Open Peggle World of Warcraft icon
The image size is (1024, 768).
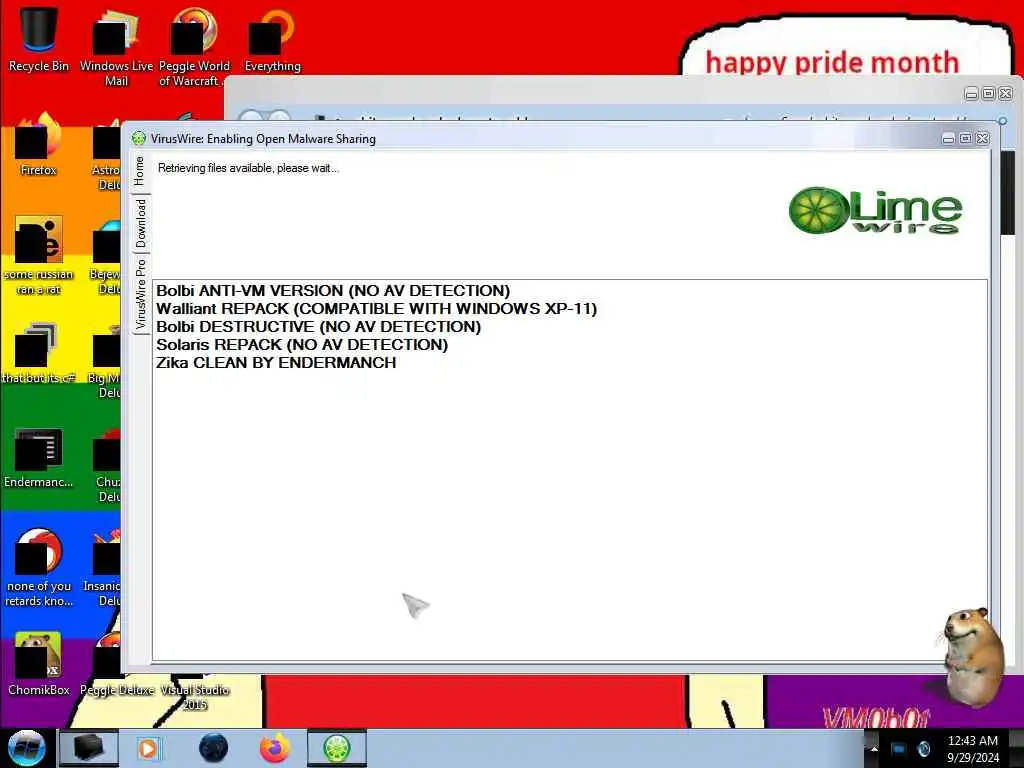(194, 49)
